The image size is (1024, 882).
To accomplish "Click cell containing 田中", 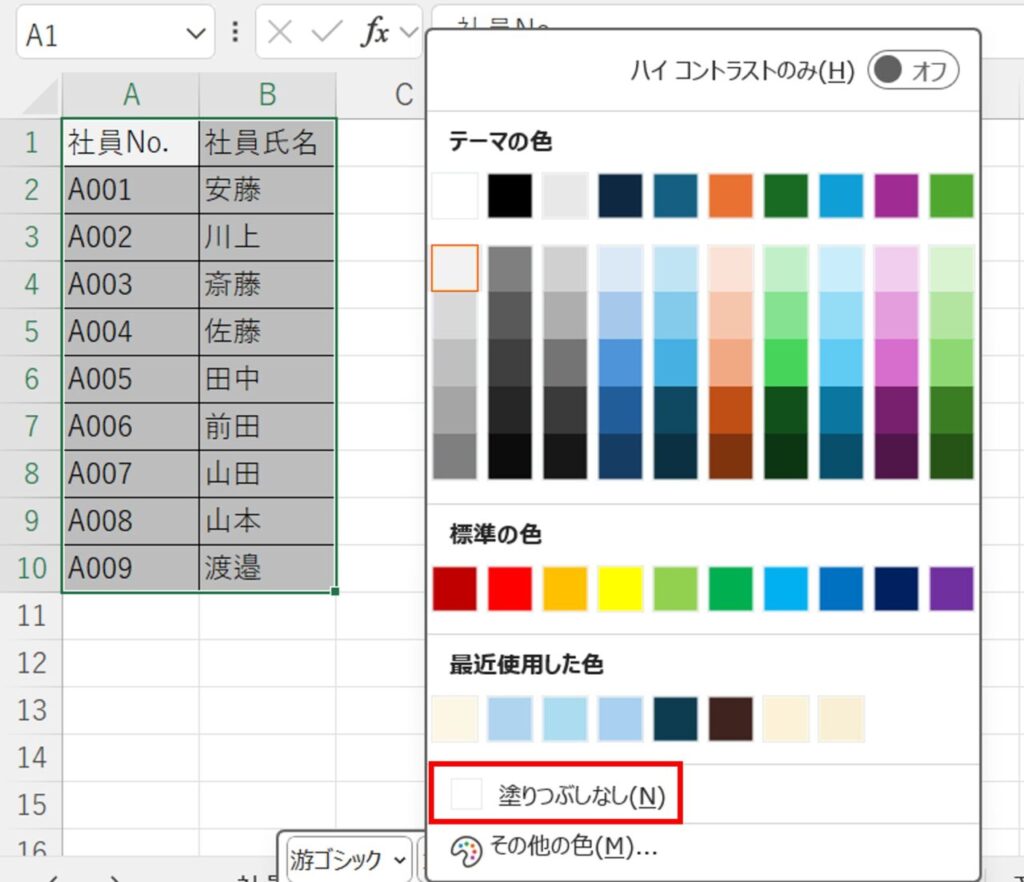I will (x=267, y=379).
